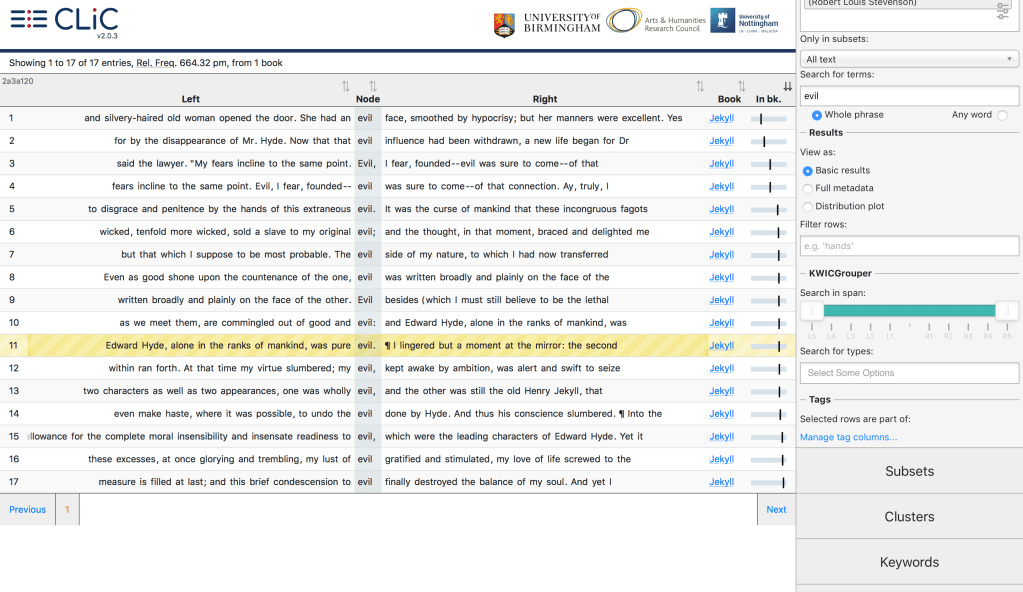Image resolution: width=1023 pixels, height=592 pixels.
Task: Open the Select Some Options types dropdown
Action: point(909,373)
